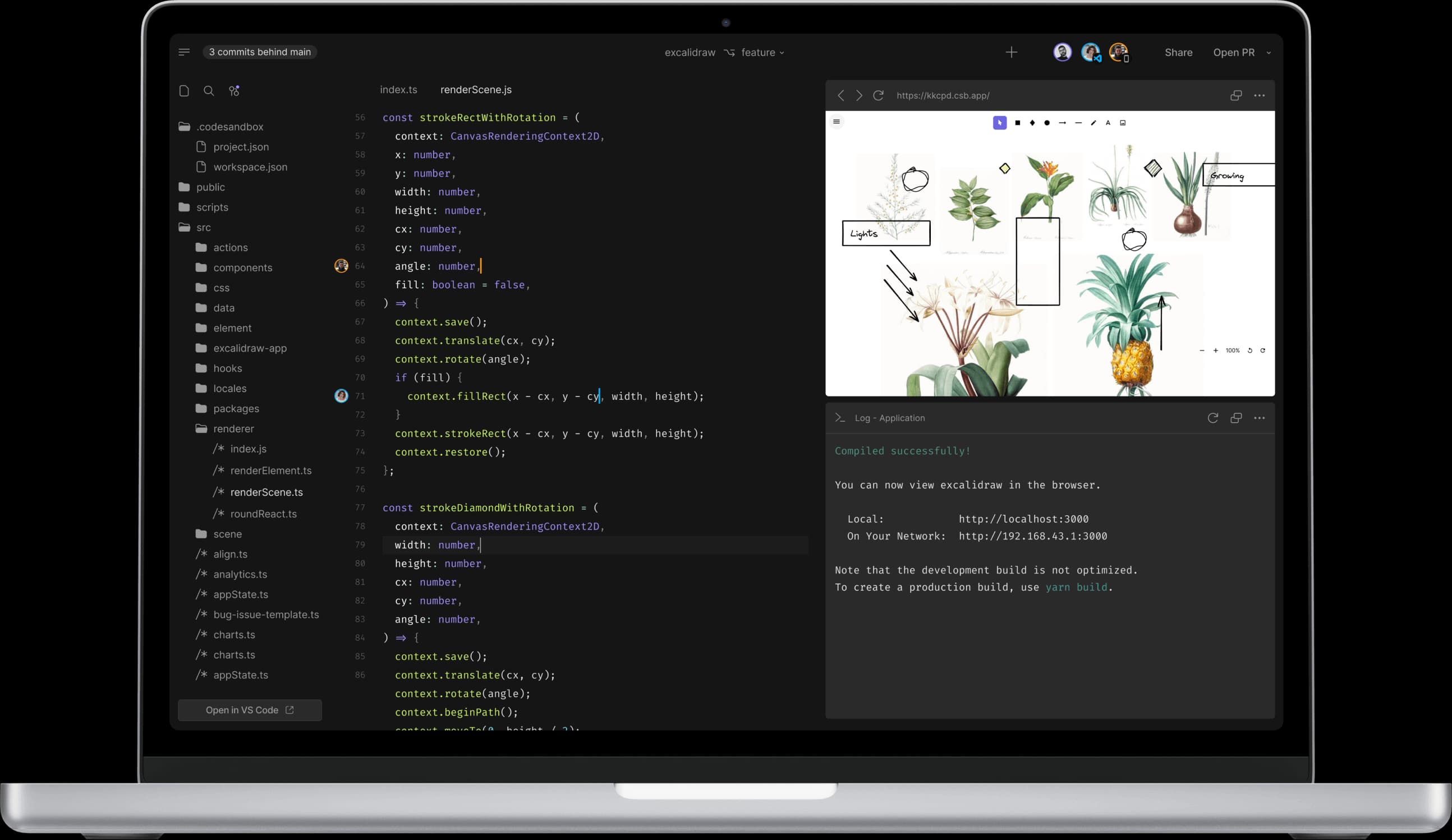Pop out the Log panel
Screen dimensions: 1452x840
click(x=1236, y=418)
